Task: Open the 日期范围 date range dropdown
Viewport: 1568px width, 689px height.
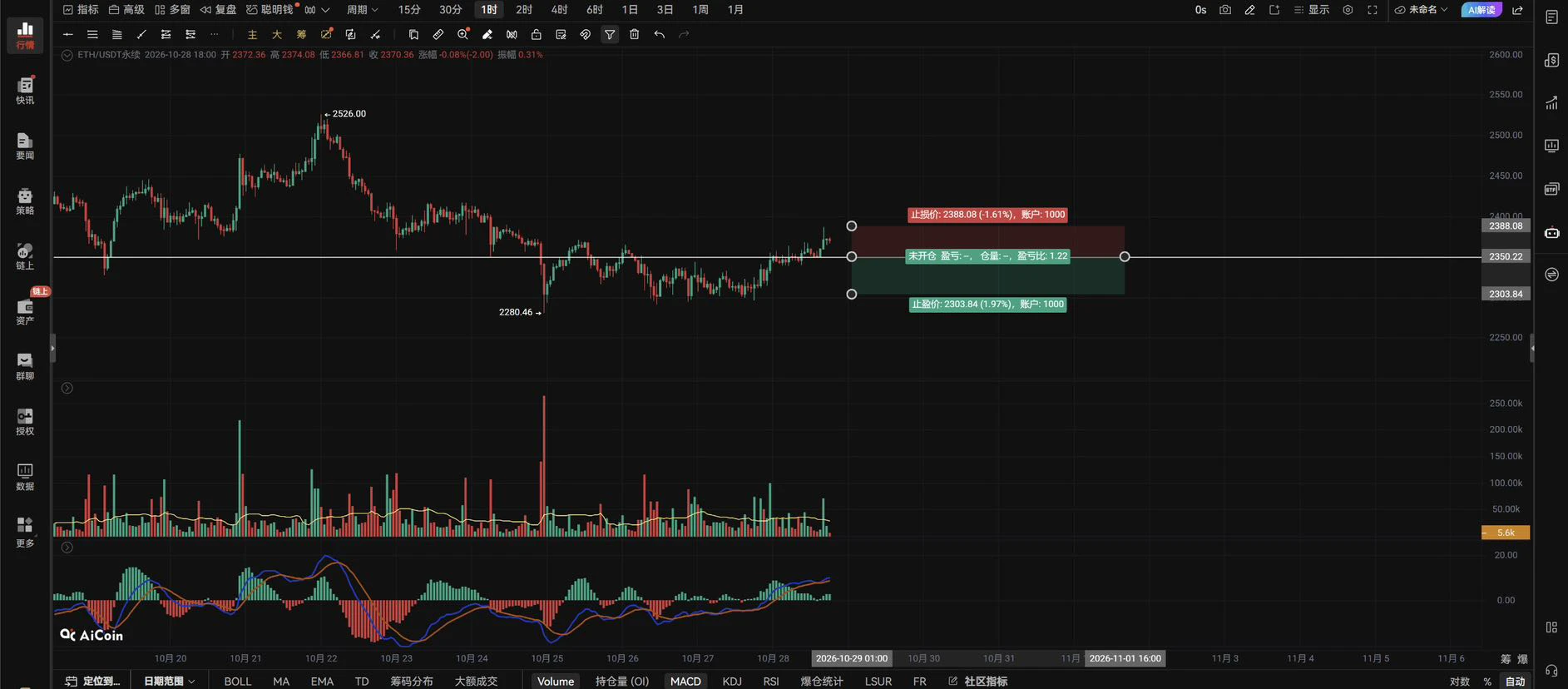Action: click(170, 681)
